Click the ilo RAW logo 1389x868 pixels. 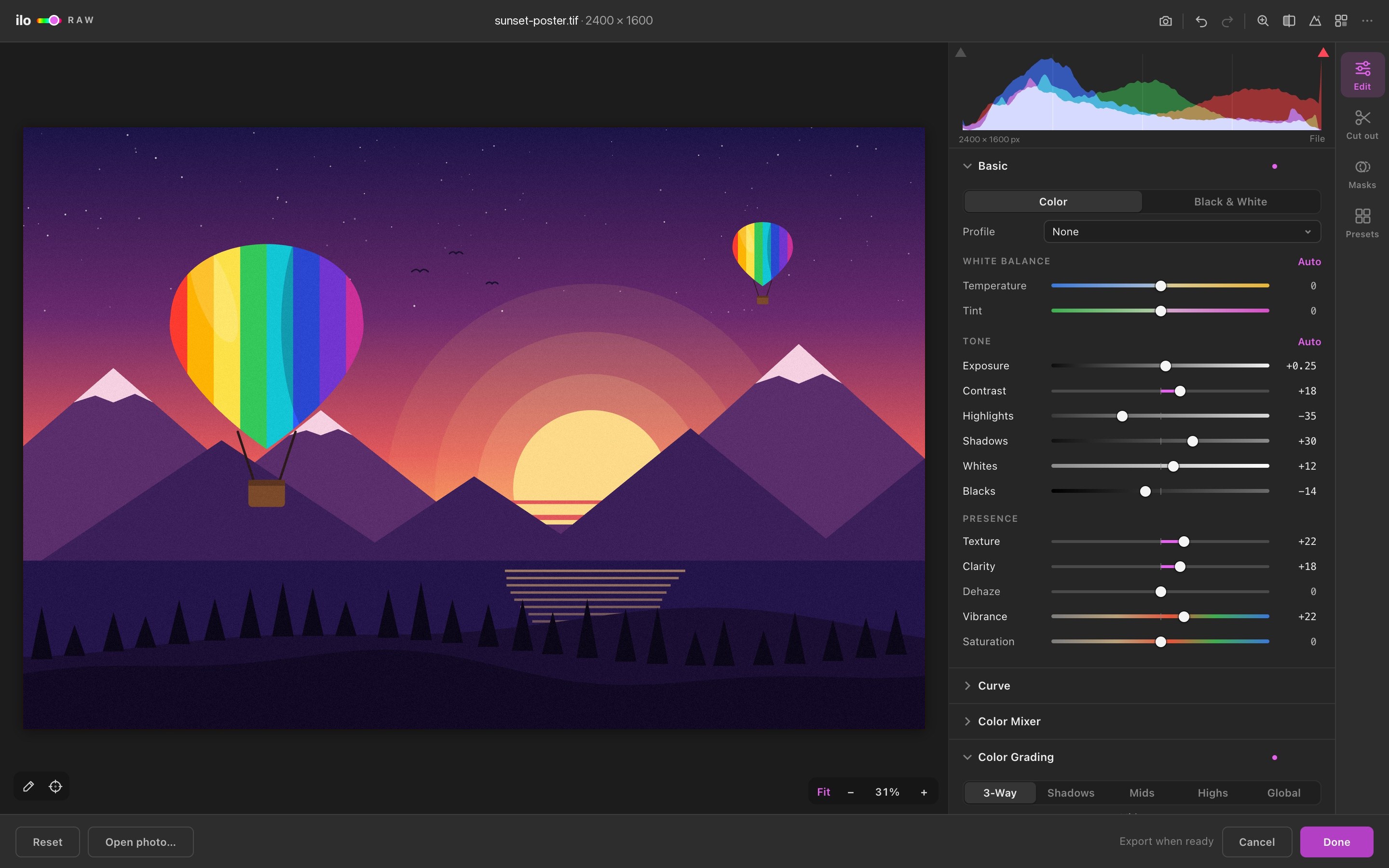(x=54, y=21)
